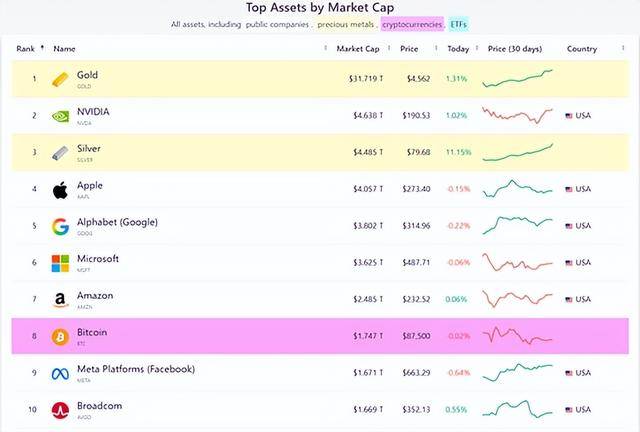Click the Broadcom logo icon

60,410
